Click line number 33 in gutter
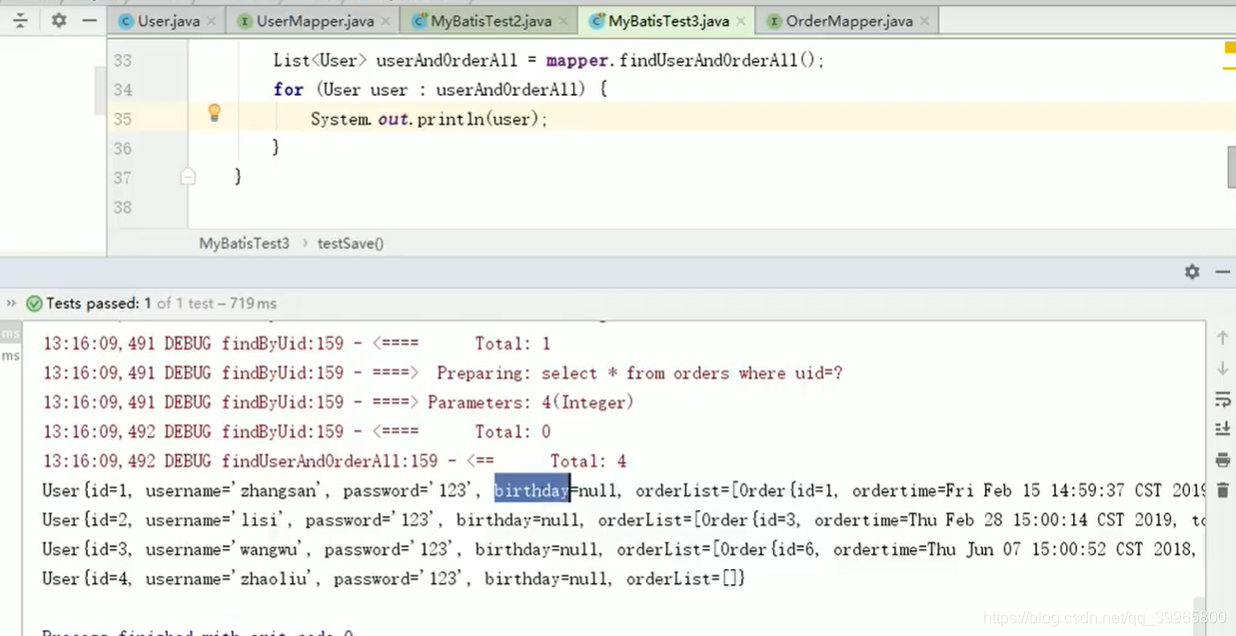Screen dimensions: 1236x636 (x=122, y=61)
